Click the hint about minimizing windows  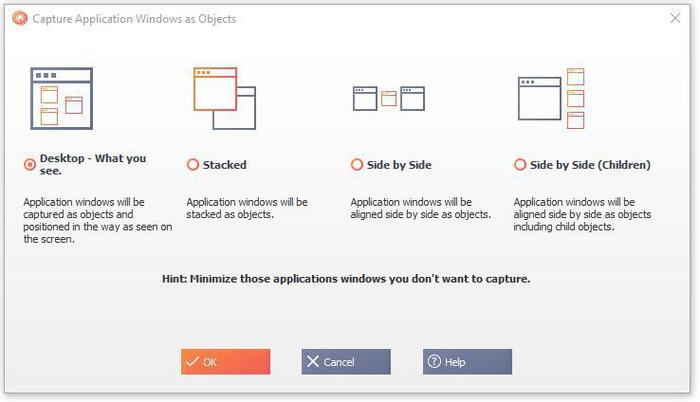pos(346,279)
